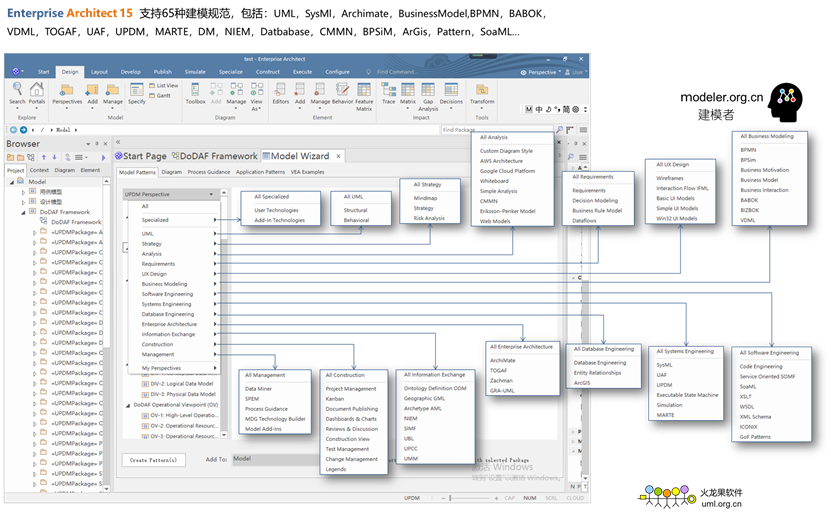Select the Context tab in Browser
This screenshot has height=514, width=831.
(39, 170)
